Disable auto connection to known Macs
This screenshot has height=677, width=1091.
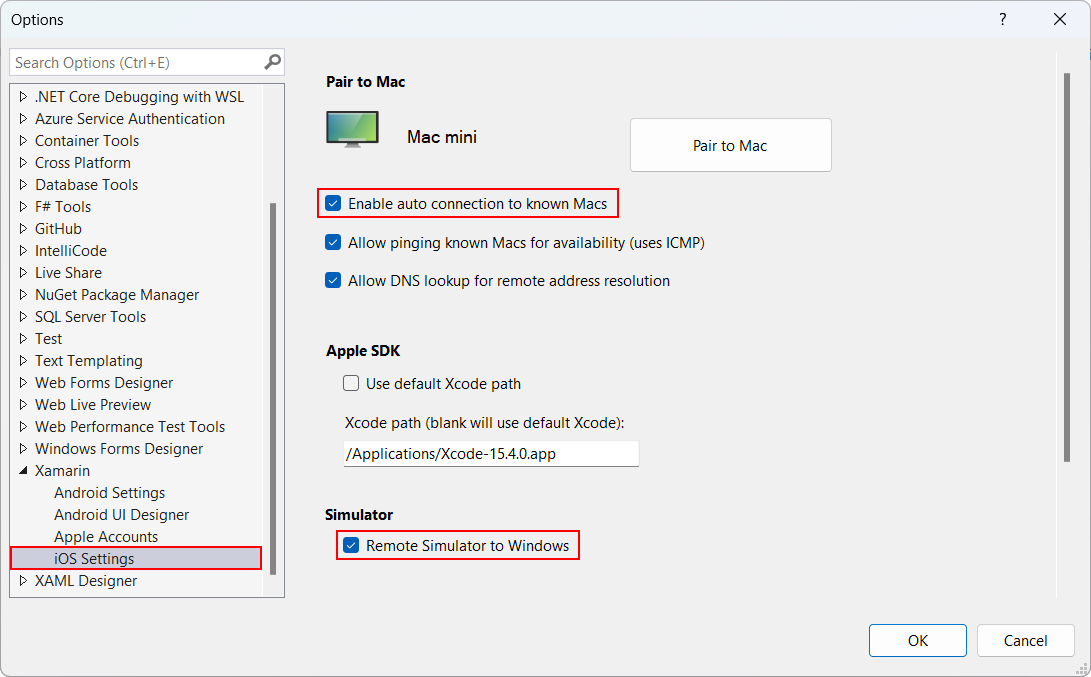[332, 203]
